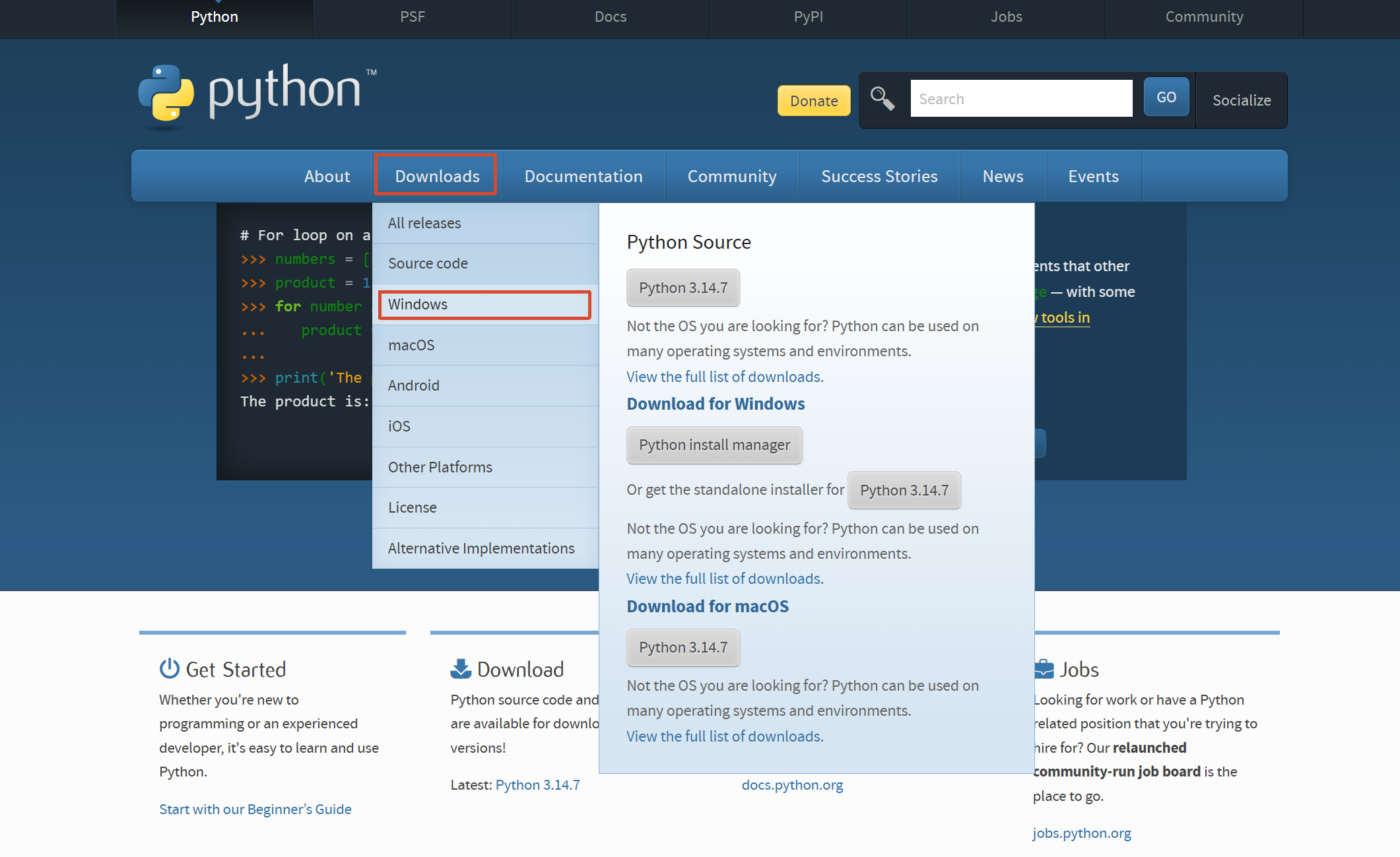1400x857 pixels.
Task: Submit search with the GO button
Action: (1166, 97)
